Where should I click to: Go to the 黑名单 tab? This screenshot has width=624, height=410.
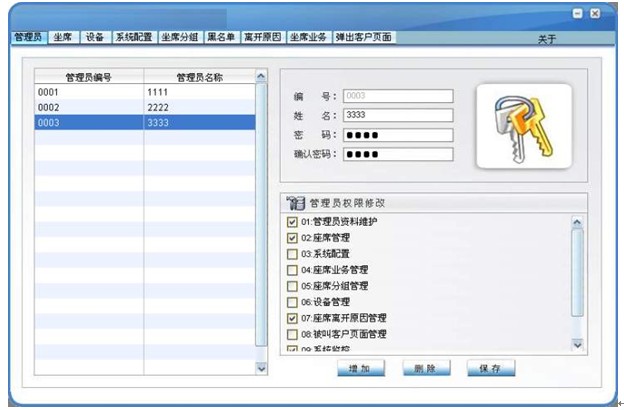click(x=222, y=37)
